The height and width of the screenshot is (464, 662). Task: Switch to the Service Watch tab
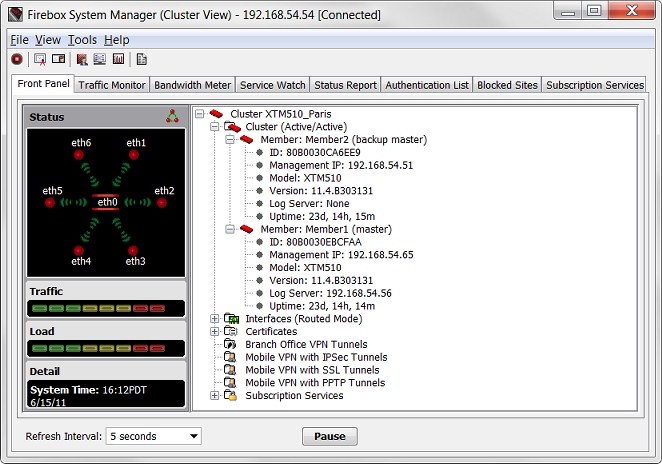pos(273,85)
